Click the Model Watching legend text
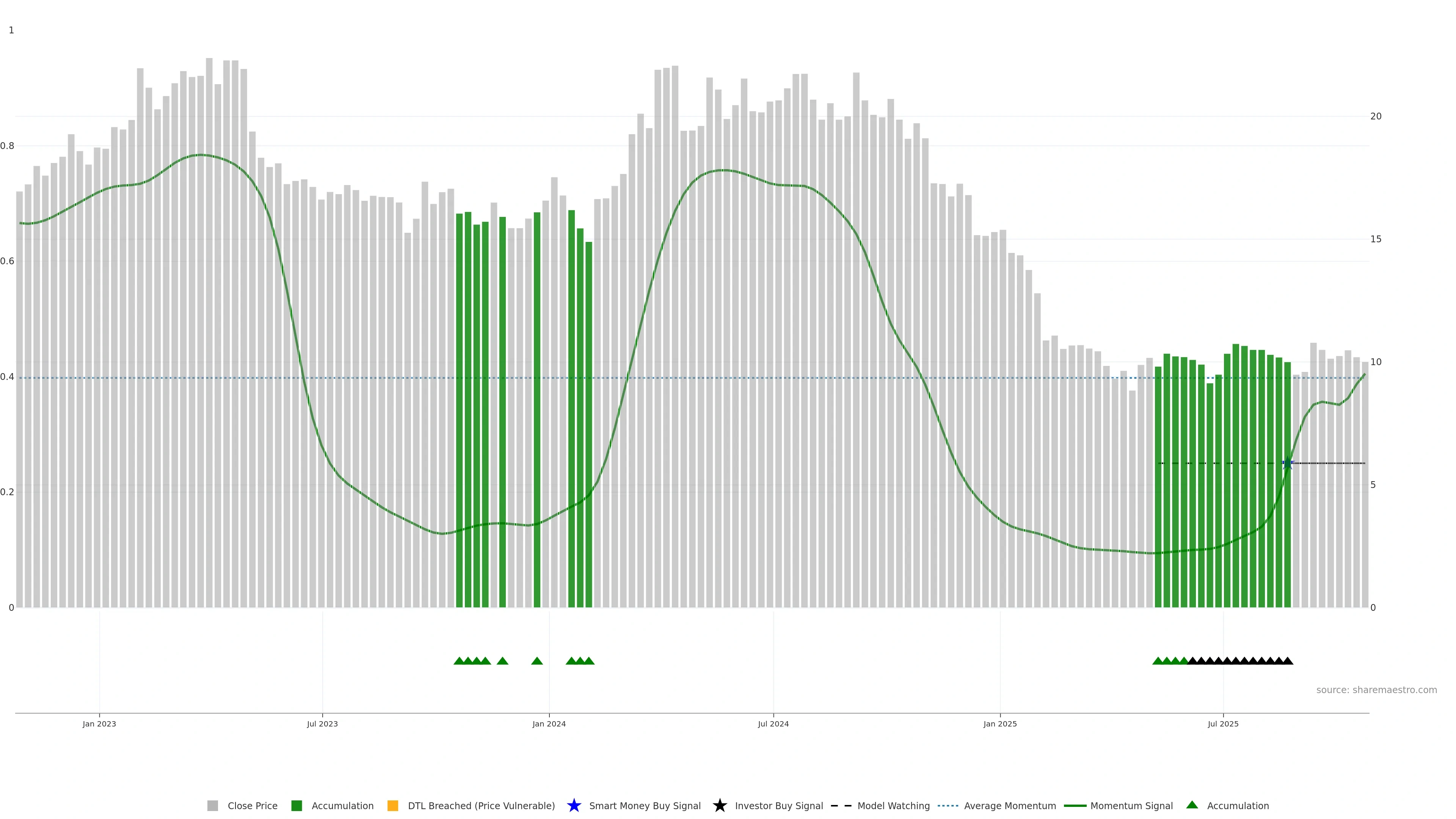Viewport: 1456px width, 819px height. [x=893, y=805]
